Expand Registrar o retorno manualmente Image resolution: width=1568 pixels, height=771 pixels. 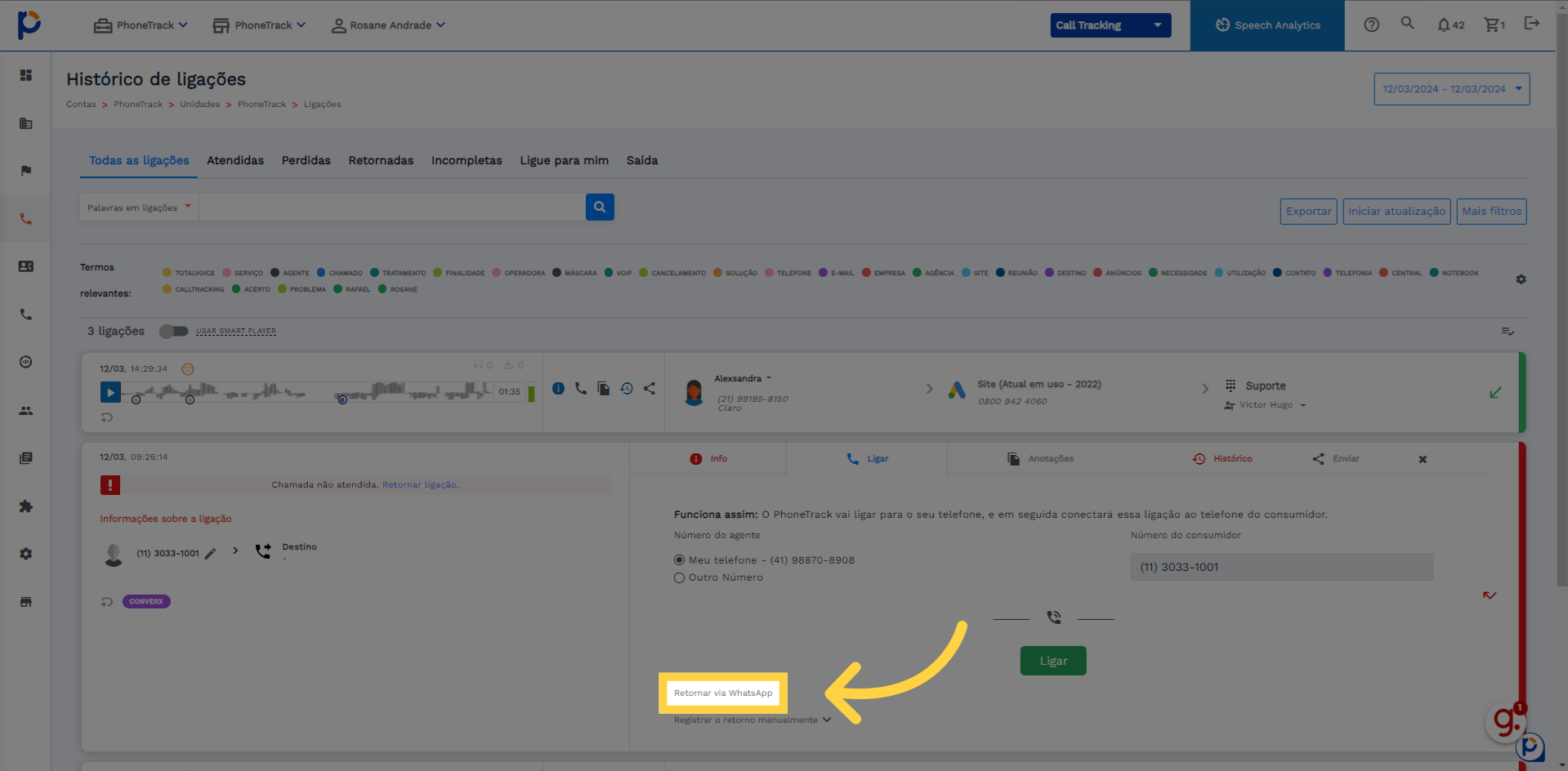pyautogui.click(x=752, y=720)
